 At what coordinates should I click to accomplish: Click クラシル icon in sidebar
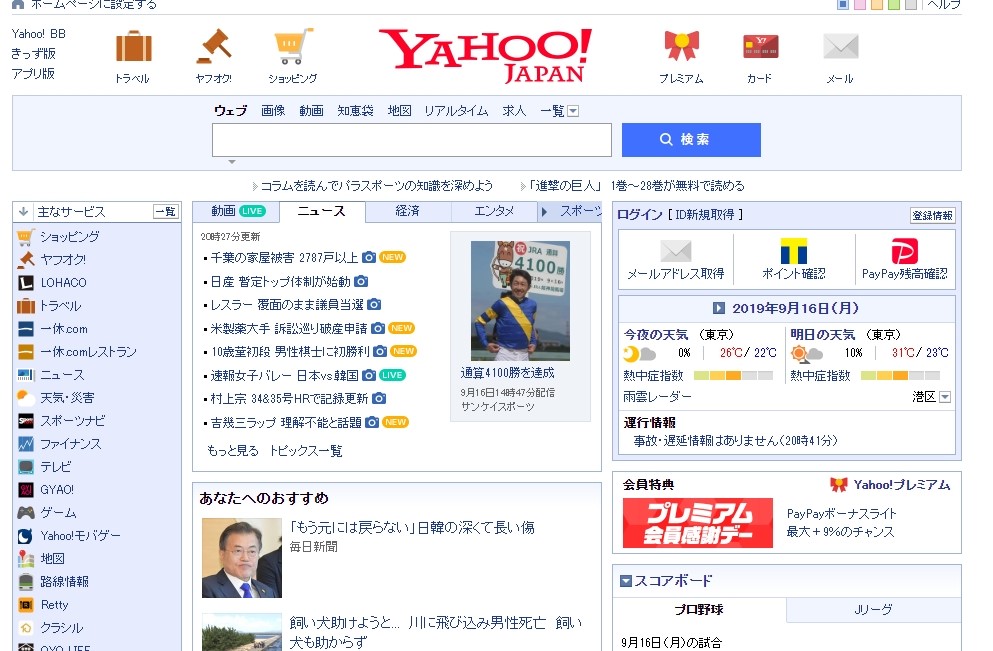(x=25, y=628)
